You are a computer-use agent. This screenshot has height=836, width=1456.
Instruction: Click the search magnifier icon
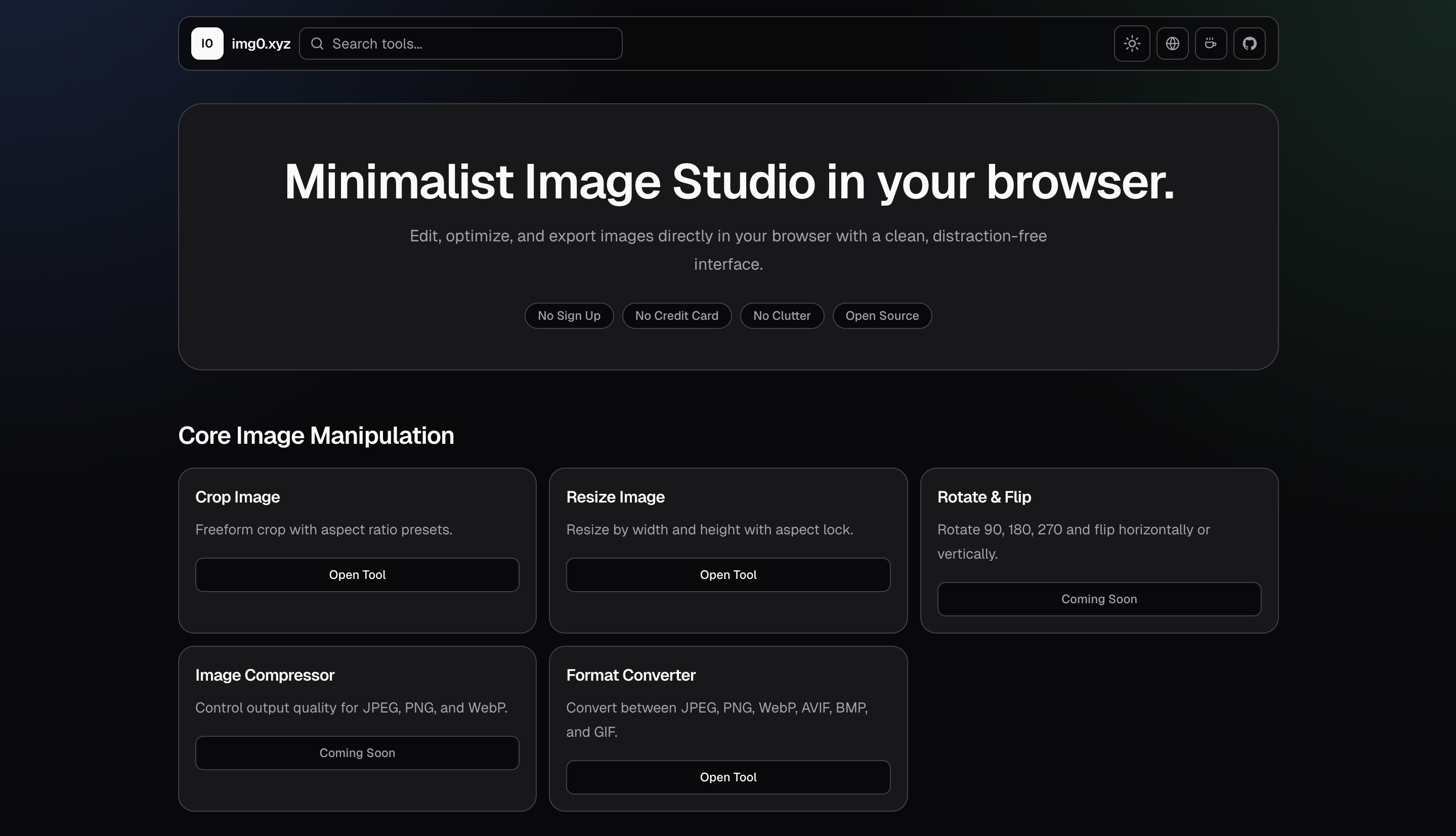coord(317,44)
